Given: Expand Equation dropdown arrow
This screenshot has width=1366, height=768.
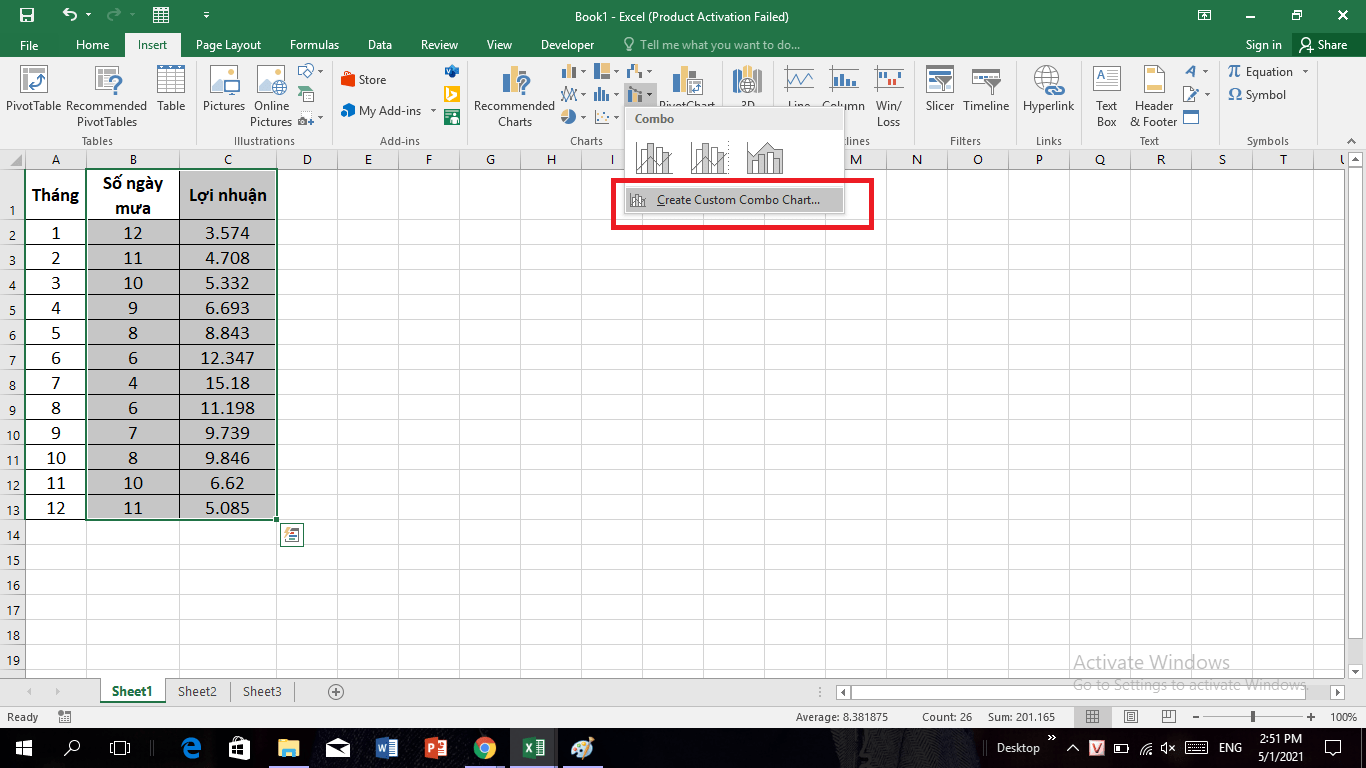Looking at the screenshot, I should (x=1305, y=72).
